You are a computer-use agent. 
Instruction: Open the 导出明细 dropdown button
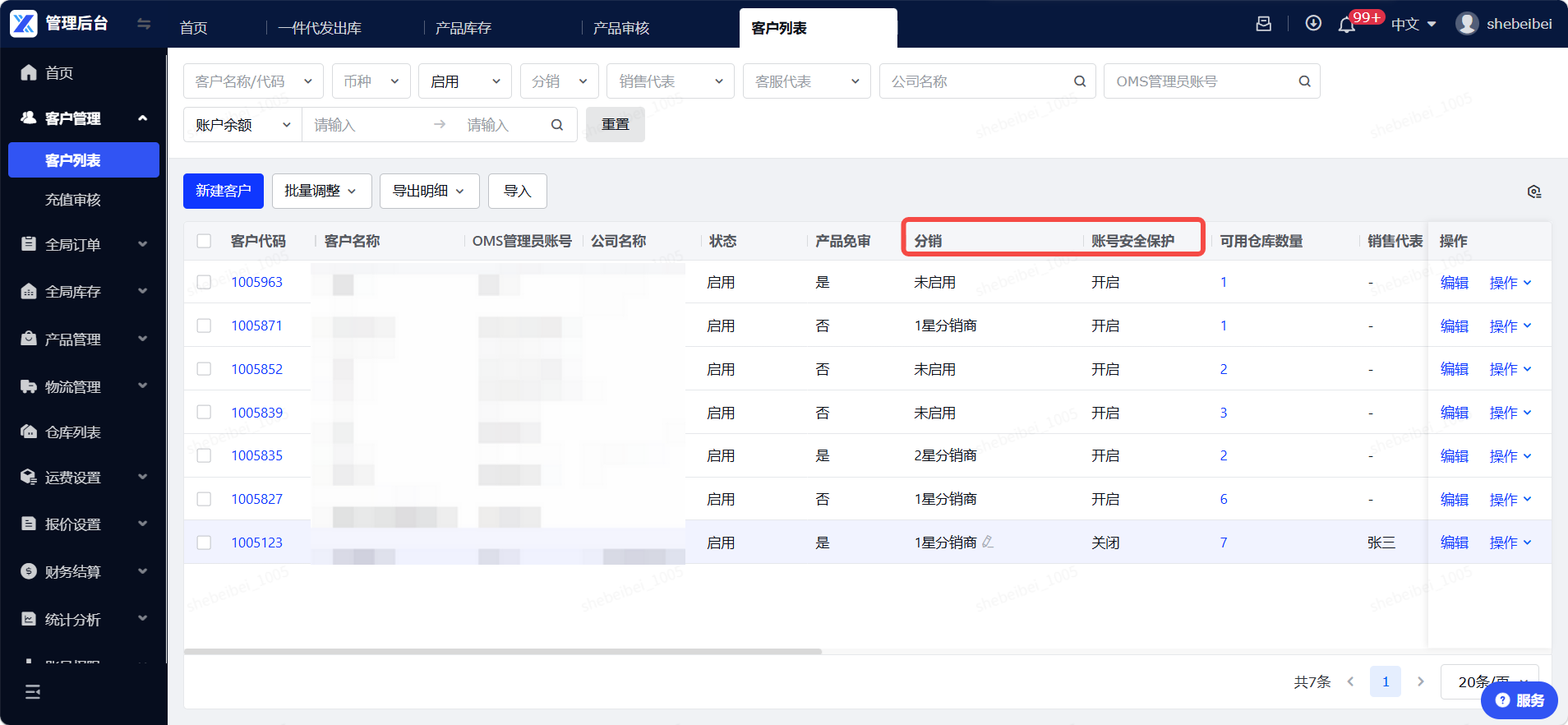(x=429, y=191)
